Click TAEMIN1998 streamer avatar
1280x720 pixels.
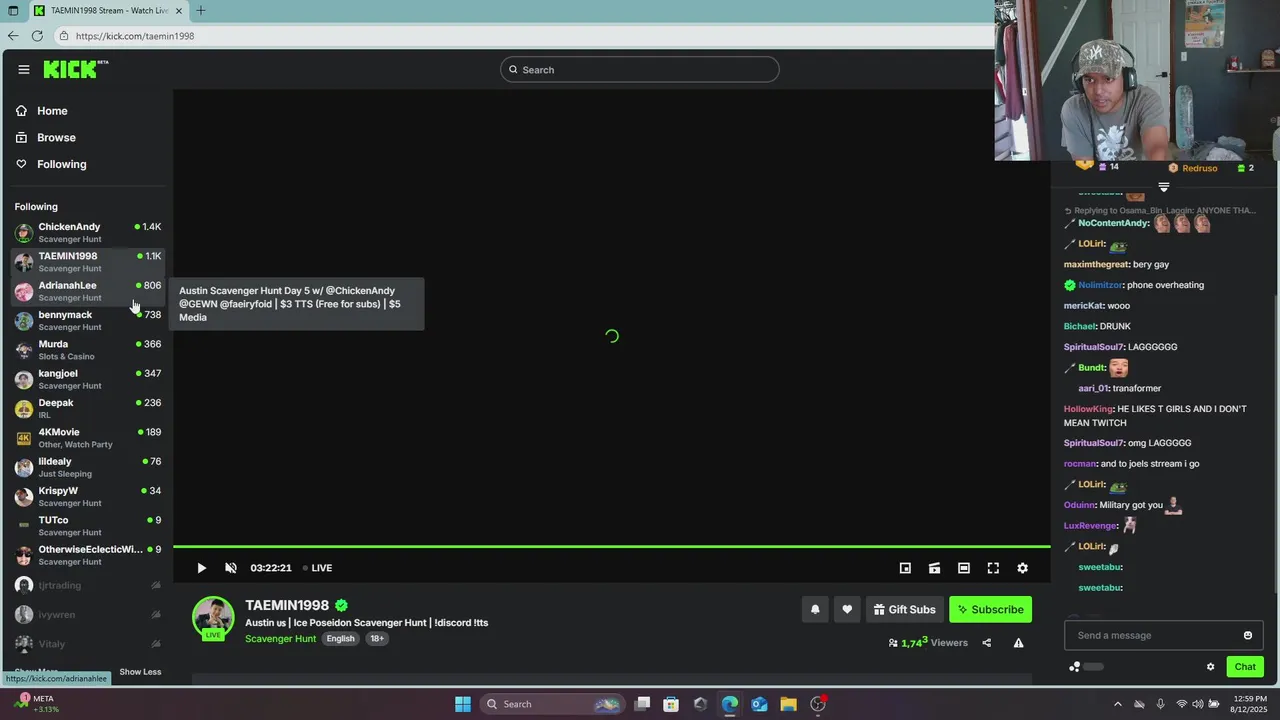click(x=213, y=618)
